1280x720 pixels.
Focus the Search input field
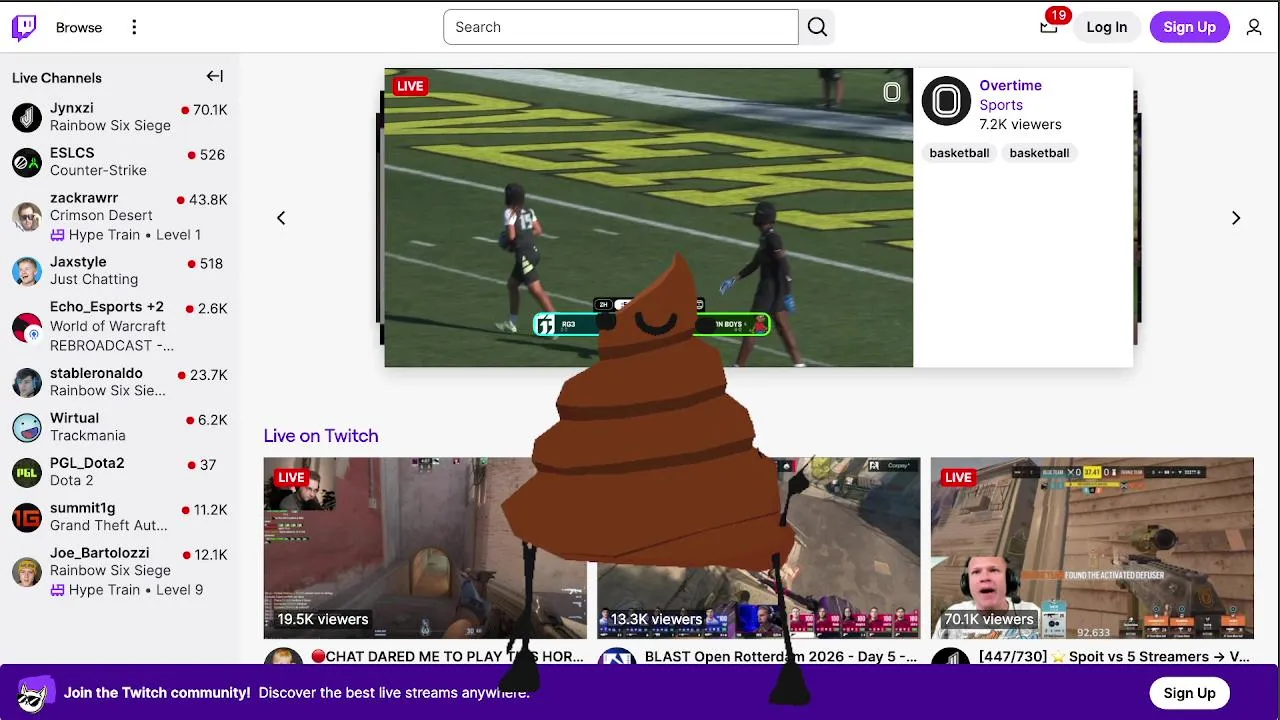pos(621,27)
